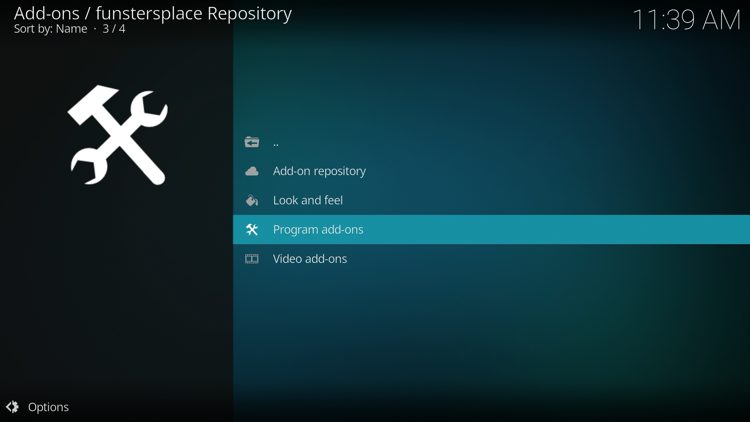The image size is (750, 422).
Task: Click the film strip Video add-ons icon
Action: (252, 259)
